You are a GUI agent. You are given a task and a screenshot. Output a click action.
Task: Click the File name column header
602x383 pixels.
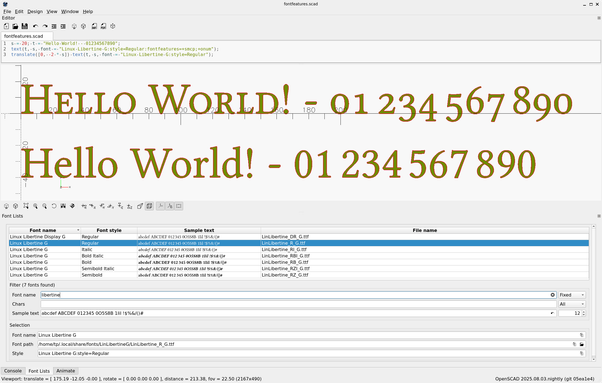tap(425, 230)
